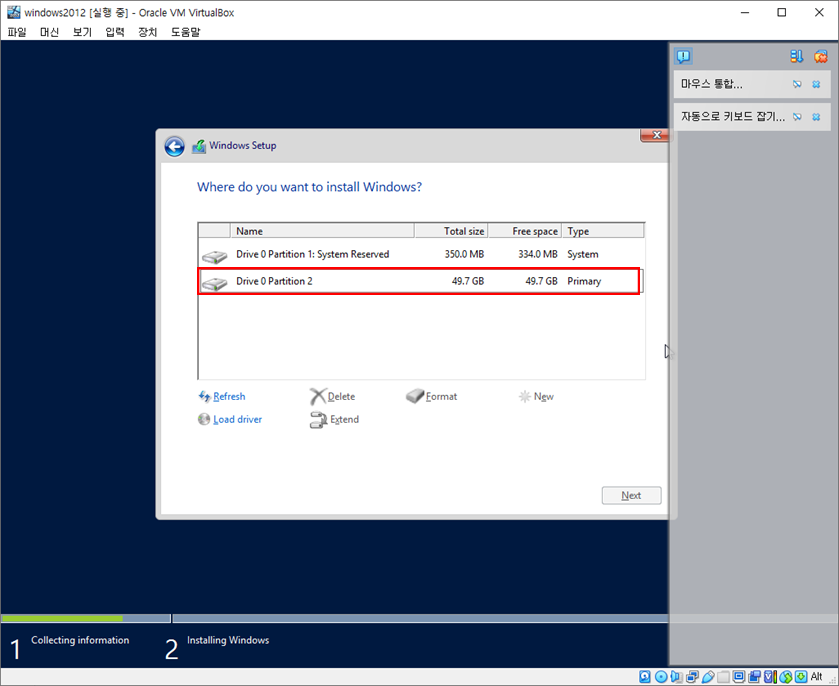Click the drive icon of Partition 1
The height and width of the screenshot is (686, 839).
coord(215,256)
